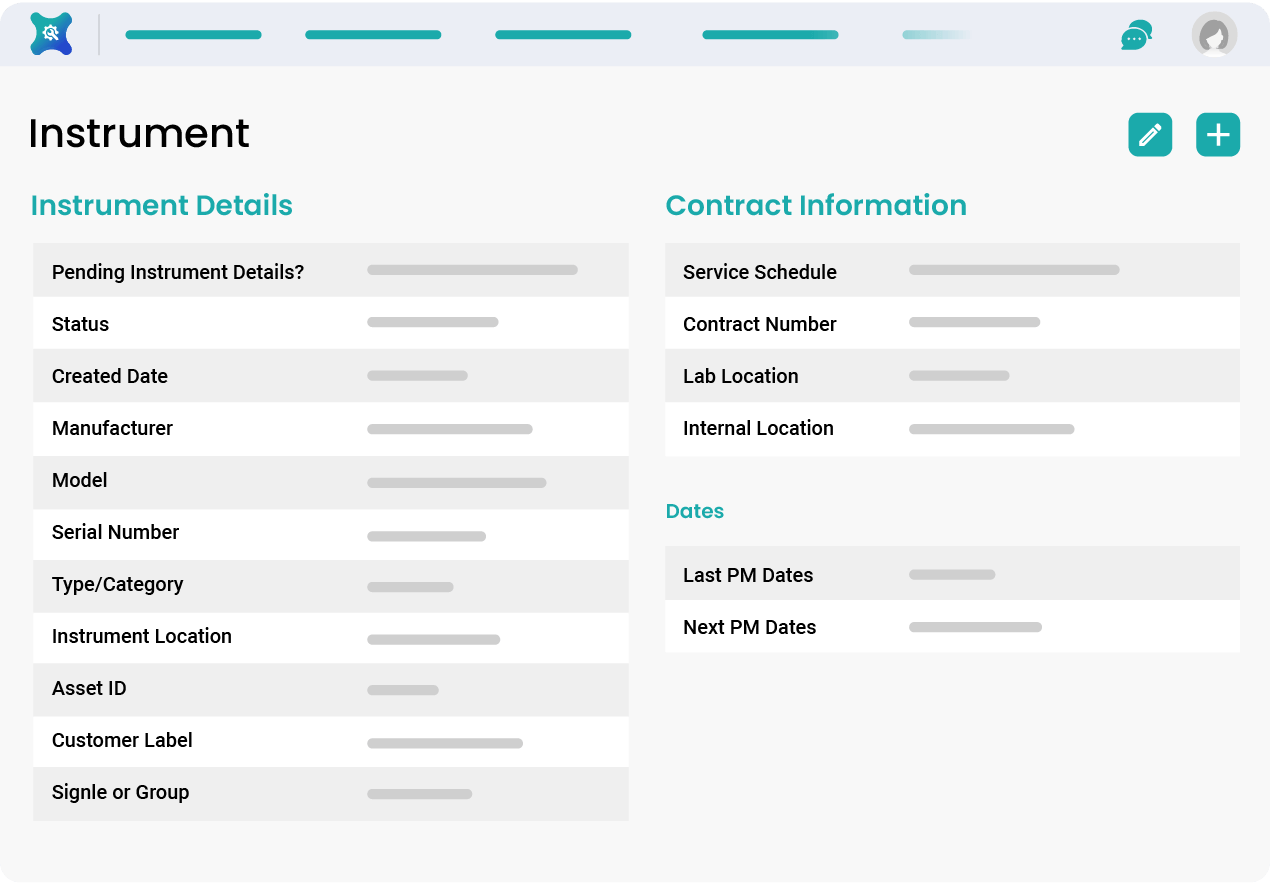Open the chat messages icon
1270x885 pixels.
(1136, 35)
